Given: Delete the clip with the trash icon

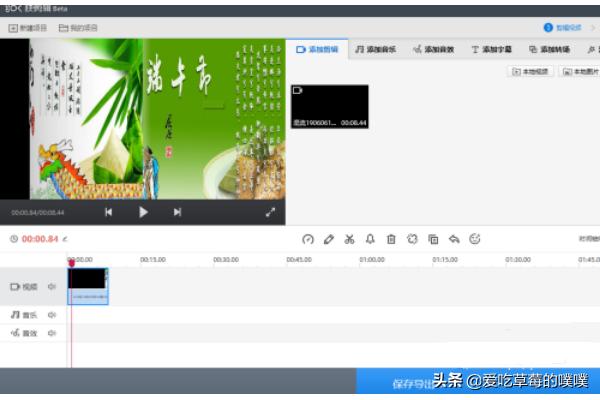Looking at the screenshot, I should point(391,239).
